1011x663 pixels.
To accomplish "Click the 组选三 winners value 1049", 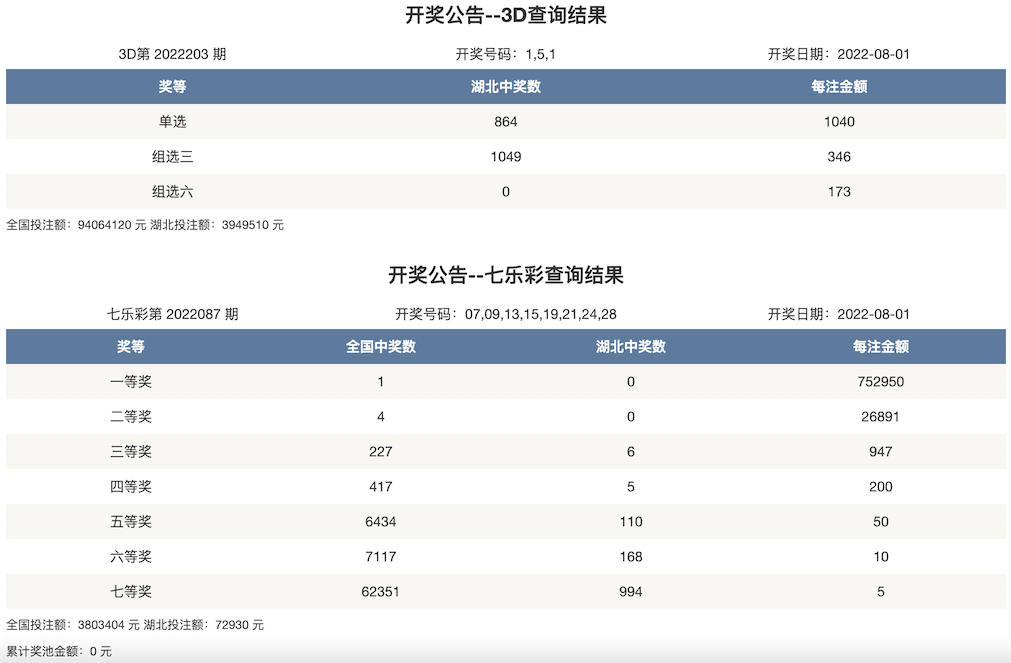I will tap(506, 157).
